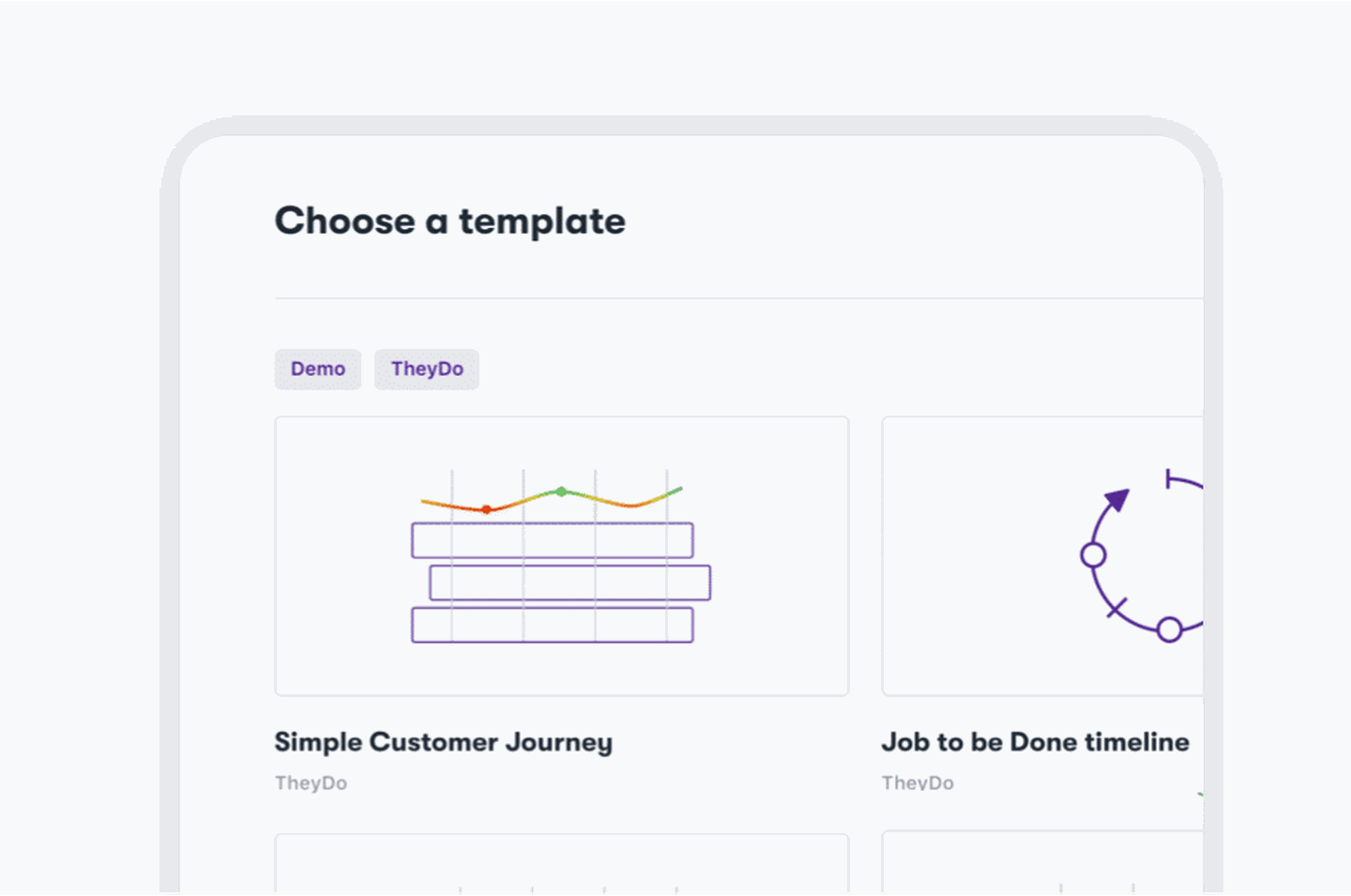Click the green dot on the journey curve
The width and height of the screenshot is (1351, 896).
tap(561, 492)
